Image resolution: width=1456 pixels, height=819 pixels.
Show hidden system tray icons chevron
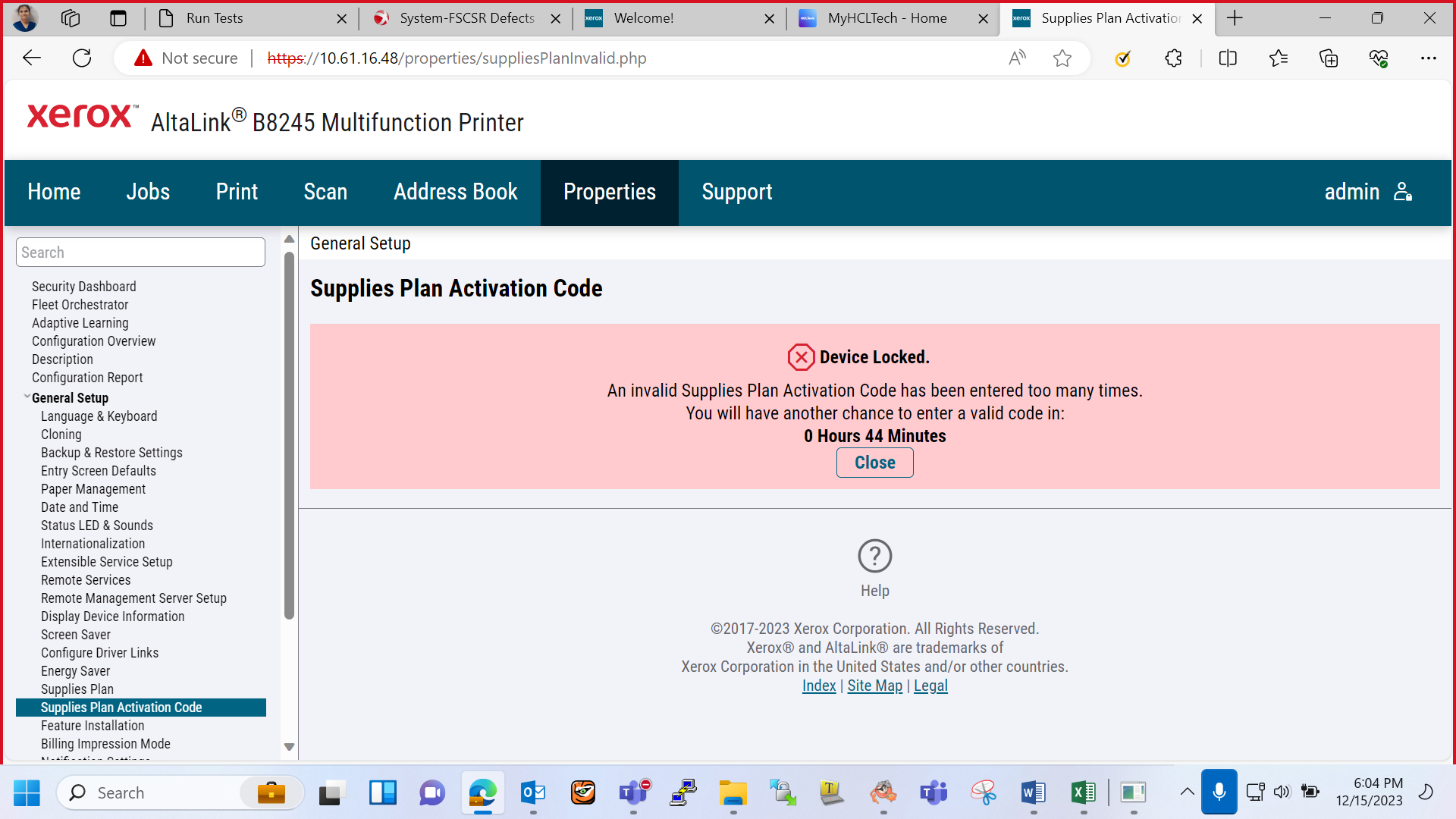[x=1188, y=792]
